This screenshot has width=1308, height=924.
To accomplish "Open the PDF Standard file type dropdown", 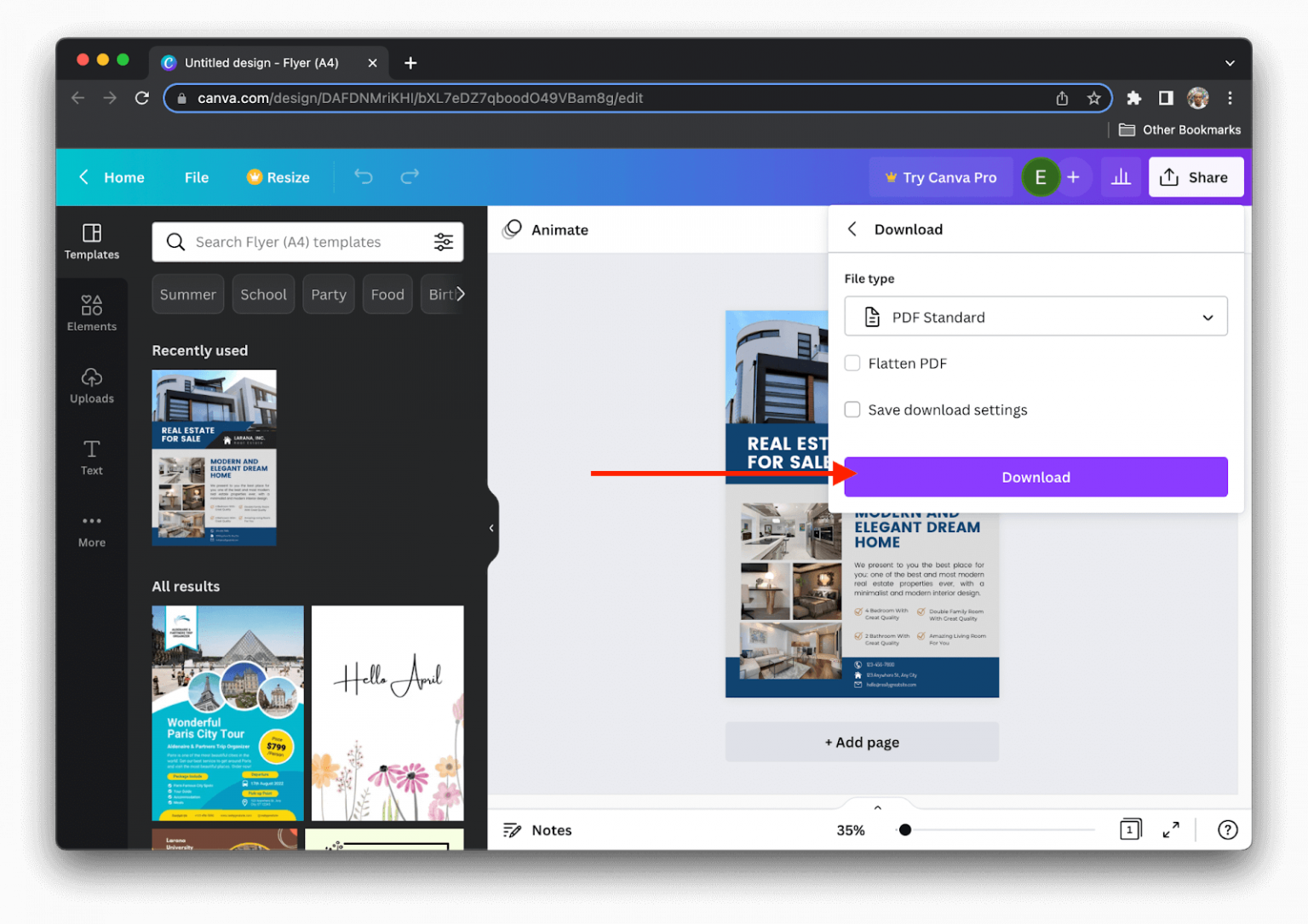I will click(1035, 316).
